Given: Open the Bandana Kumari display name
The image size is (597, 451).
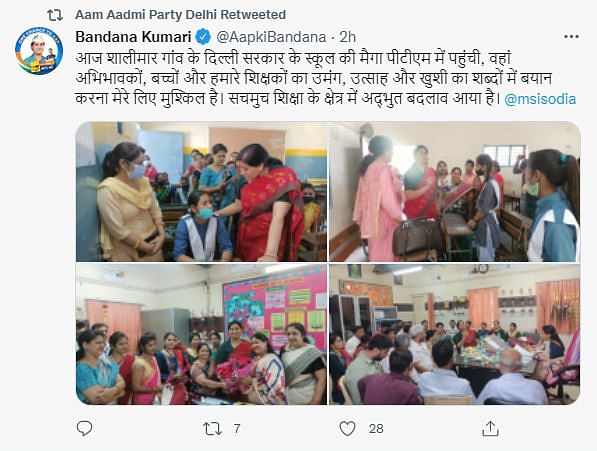Looking at the screenshot, I should pyautogui.click(x=133, y=37).
